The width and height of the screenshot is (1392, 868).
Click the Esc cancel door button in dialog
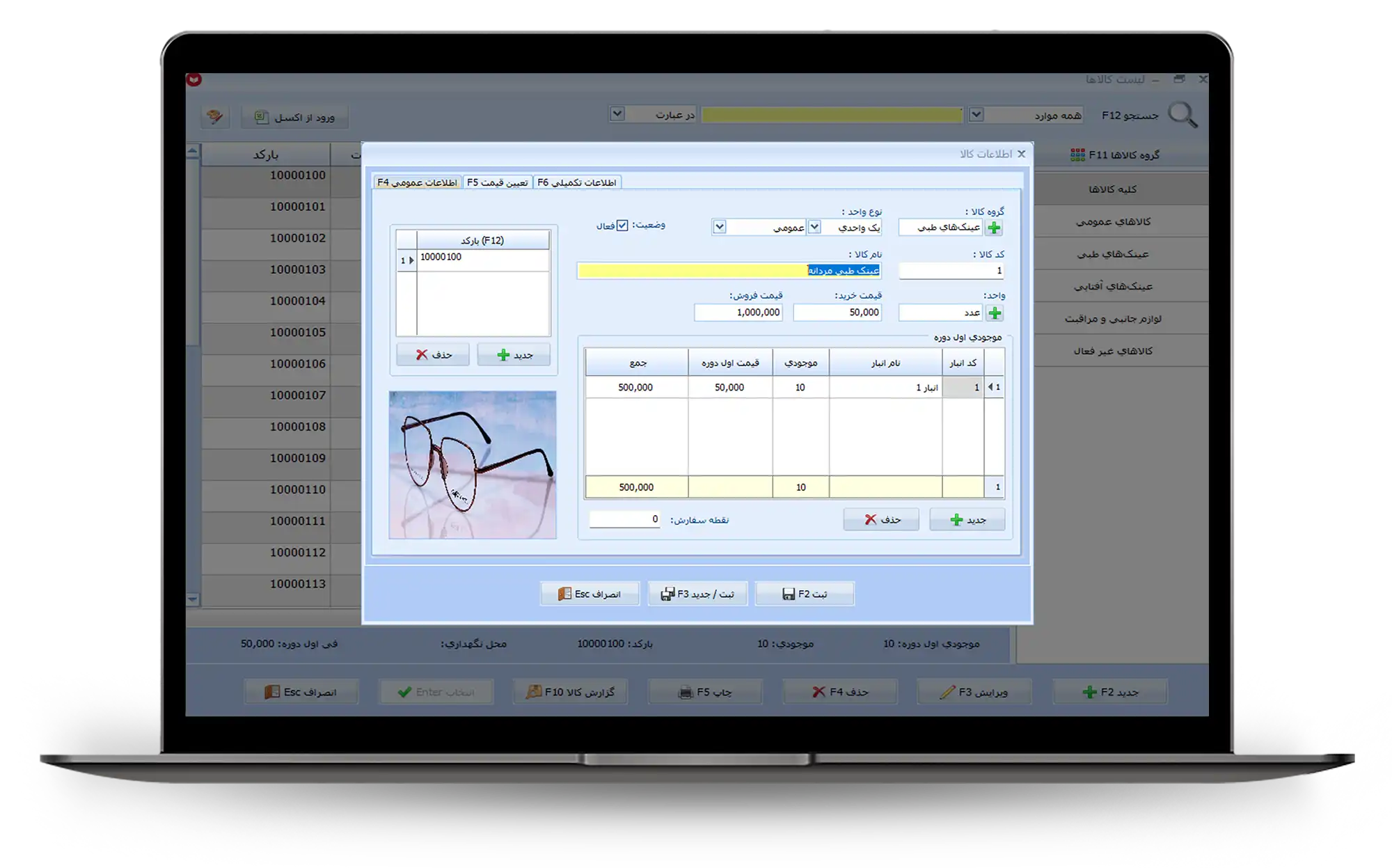[590, 594]
